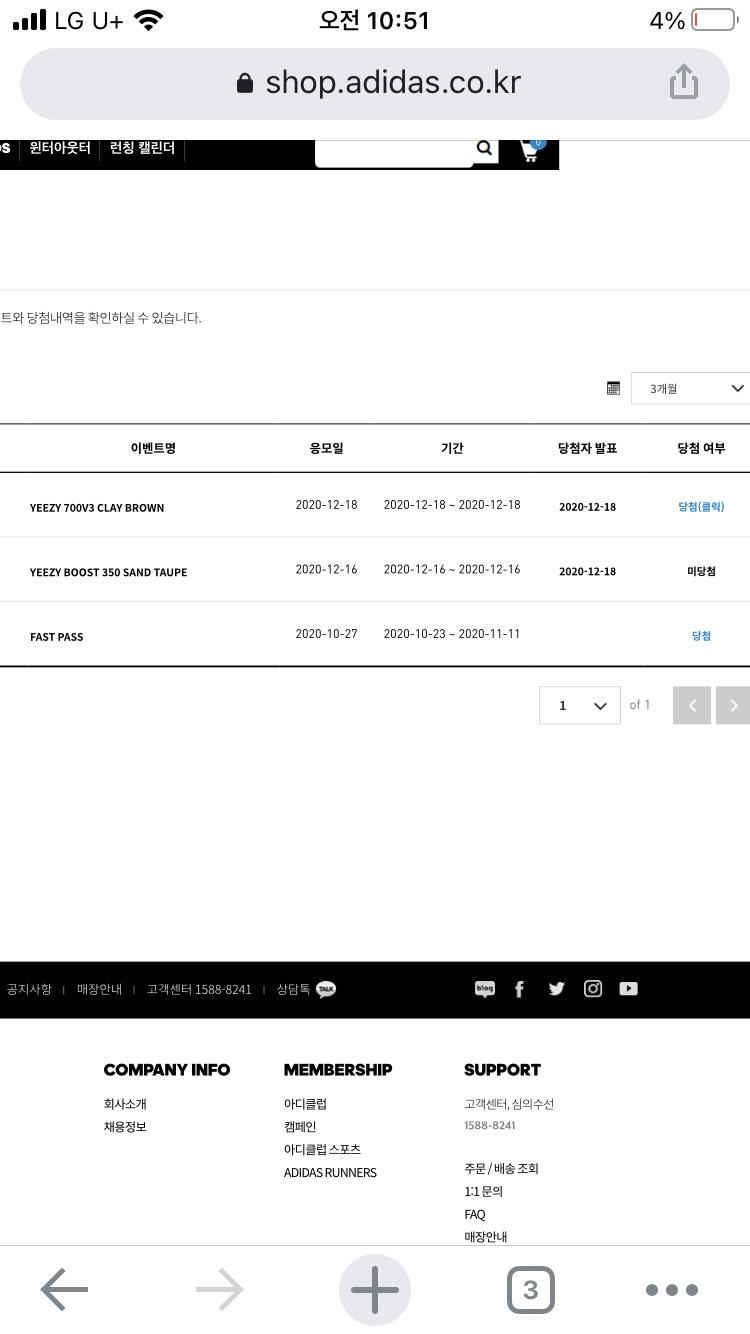The width and height of the screenshot is (750, 1334).
Task: Open 아디클럽 스포츠 link
Action: point(322,1150)
